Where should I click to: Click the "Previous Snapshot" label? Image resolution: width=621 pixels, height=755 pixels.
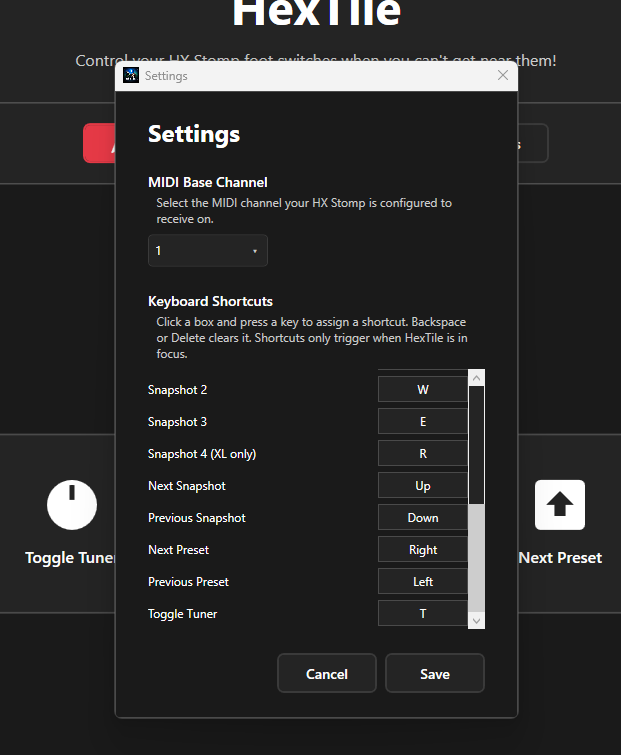(x=197, y=518)
